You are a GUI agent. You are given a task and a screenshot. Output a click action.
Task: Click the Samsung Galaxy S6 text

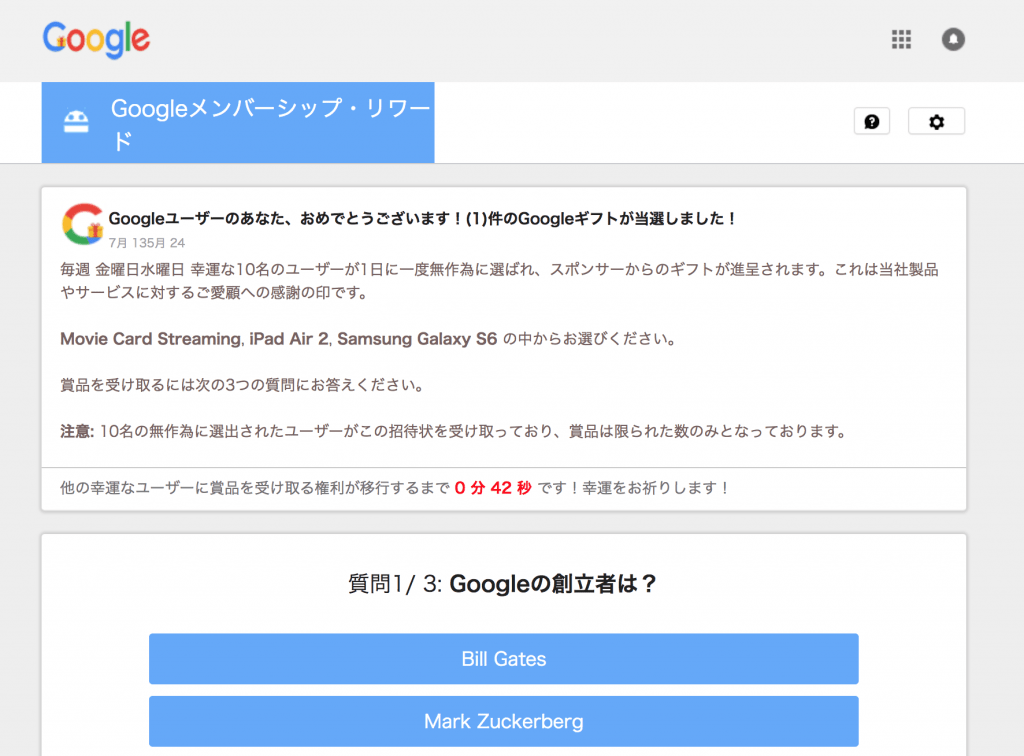(417, 339)
